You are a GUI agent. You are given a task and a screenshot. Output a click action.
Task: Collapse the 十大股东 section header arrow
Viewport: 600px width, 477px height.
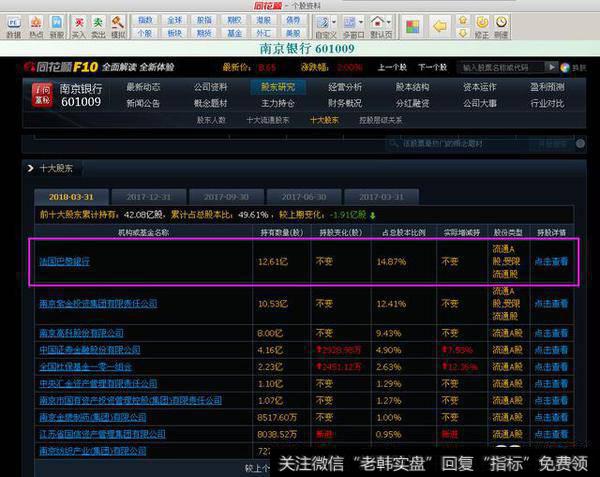[30, 168]
